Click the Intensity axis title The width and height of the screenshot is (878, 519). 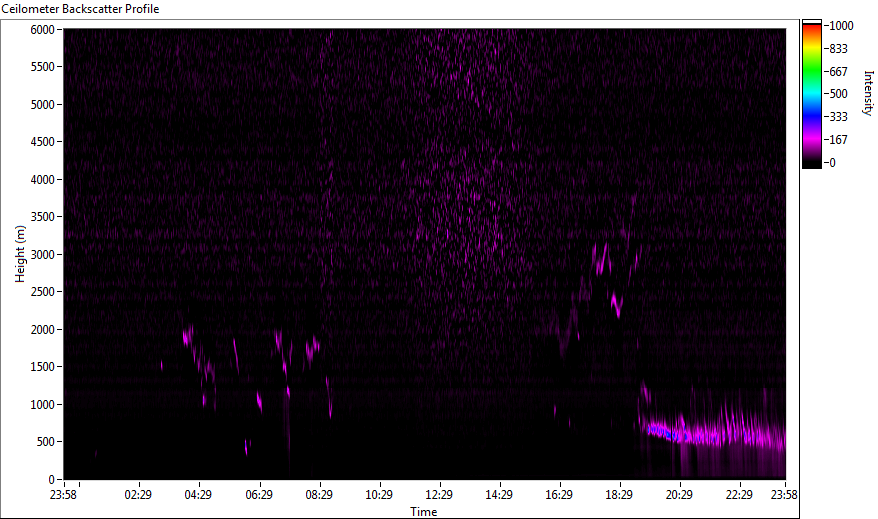868,93
